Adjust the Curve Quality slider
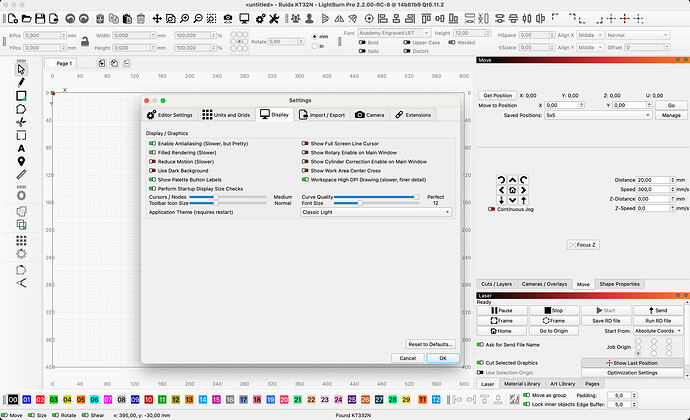 376,197
